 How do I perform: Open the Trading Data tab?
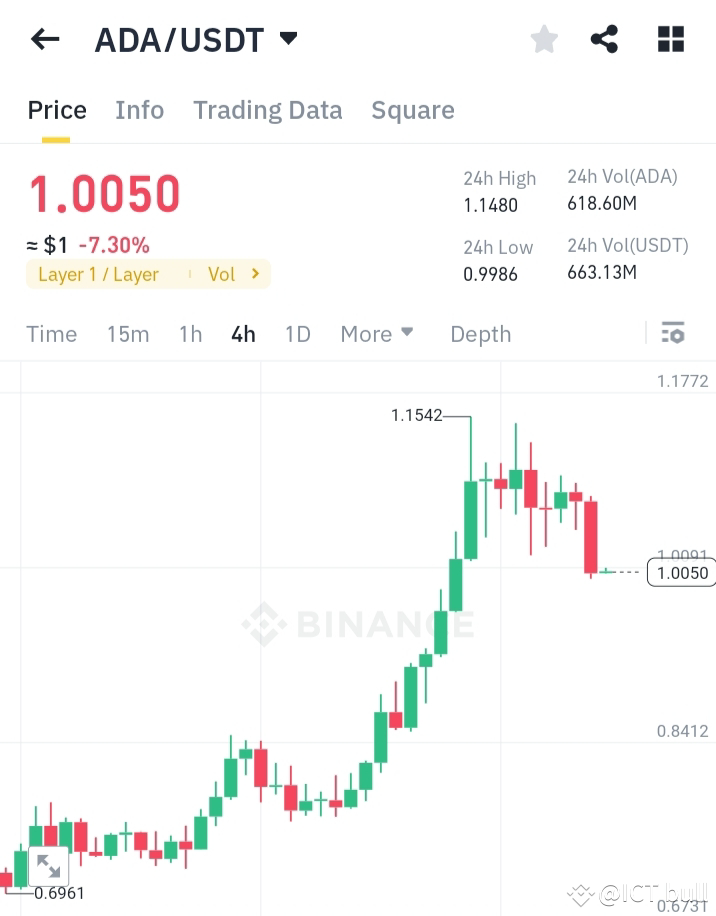pyautogui.click(x=267, y=110)
